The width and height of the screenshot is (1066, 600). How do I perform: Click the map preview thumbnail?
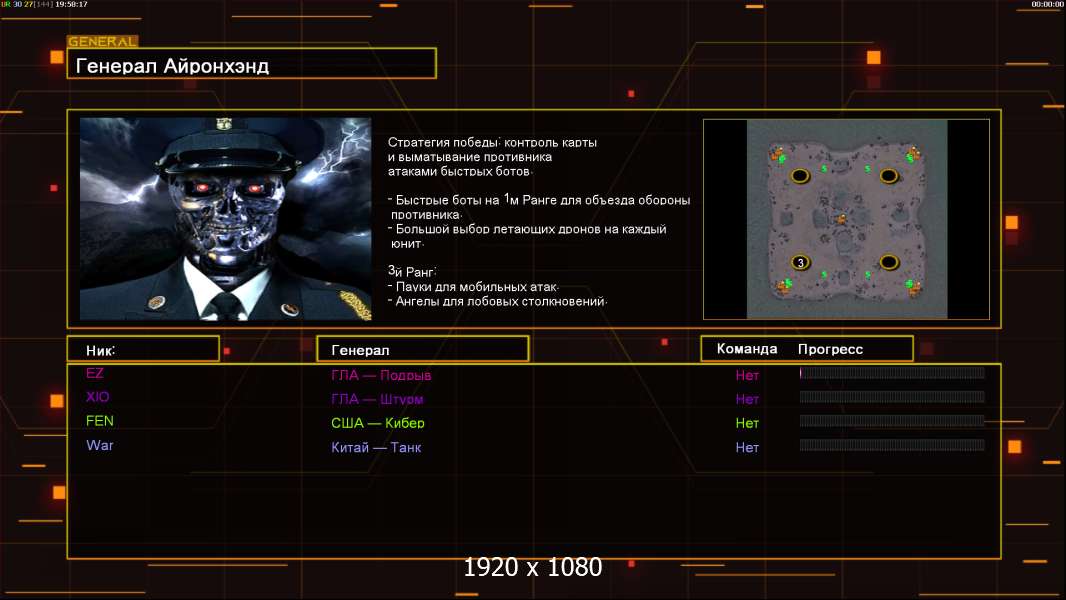click(x=846, y=219)
